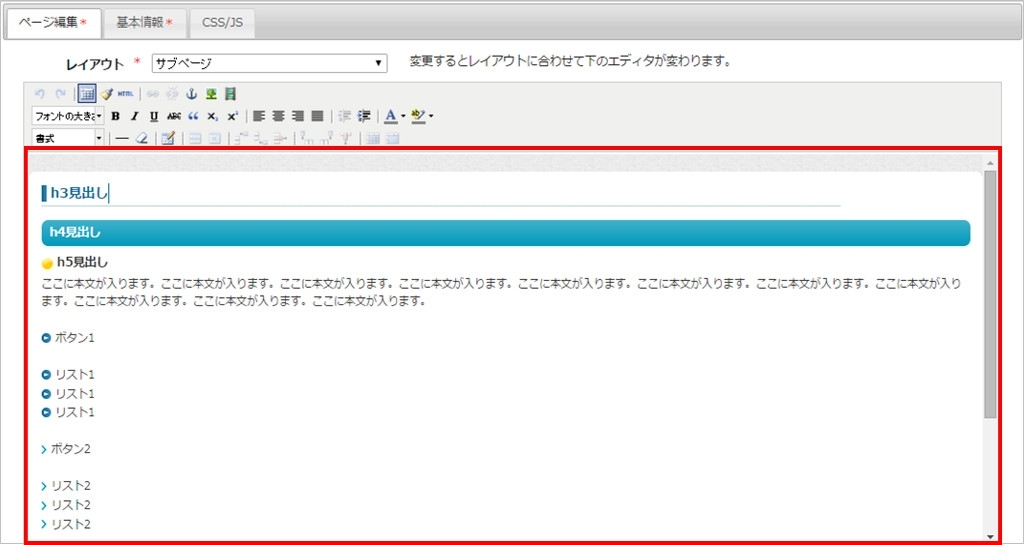Click the editor scrollbar up arrow

[990, 163]
